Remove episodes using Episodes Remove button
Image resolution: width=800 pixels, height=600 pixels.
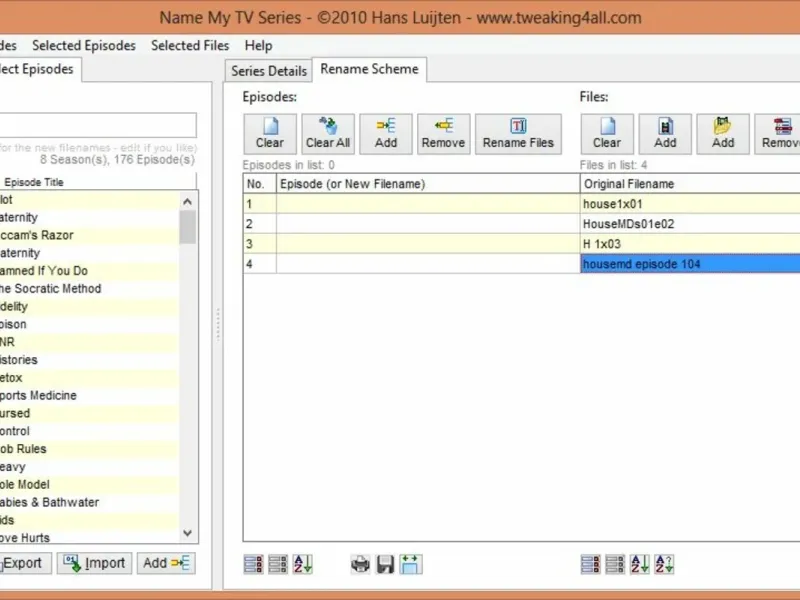[x=443, y=134]
